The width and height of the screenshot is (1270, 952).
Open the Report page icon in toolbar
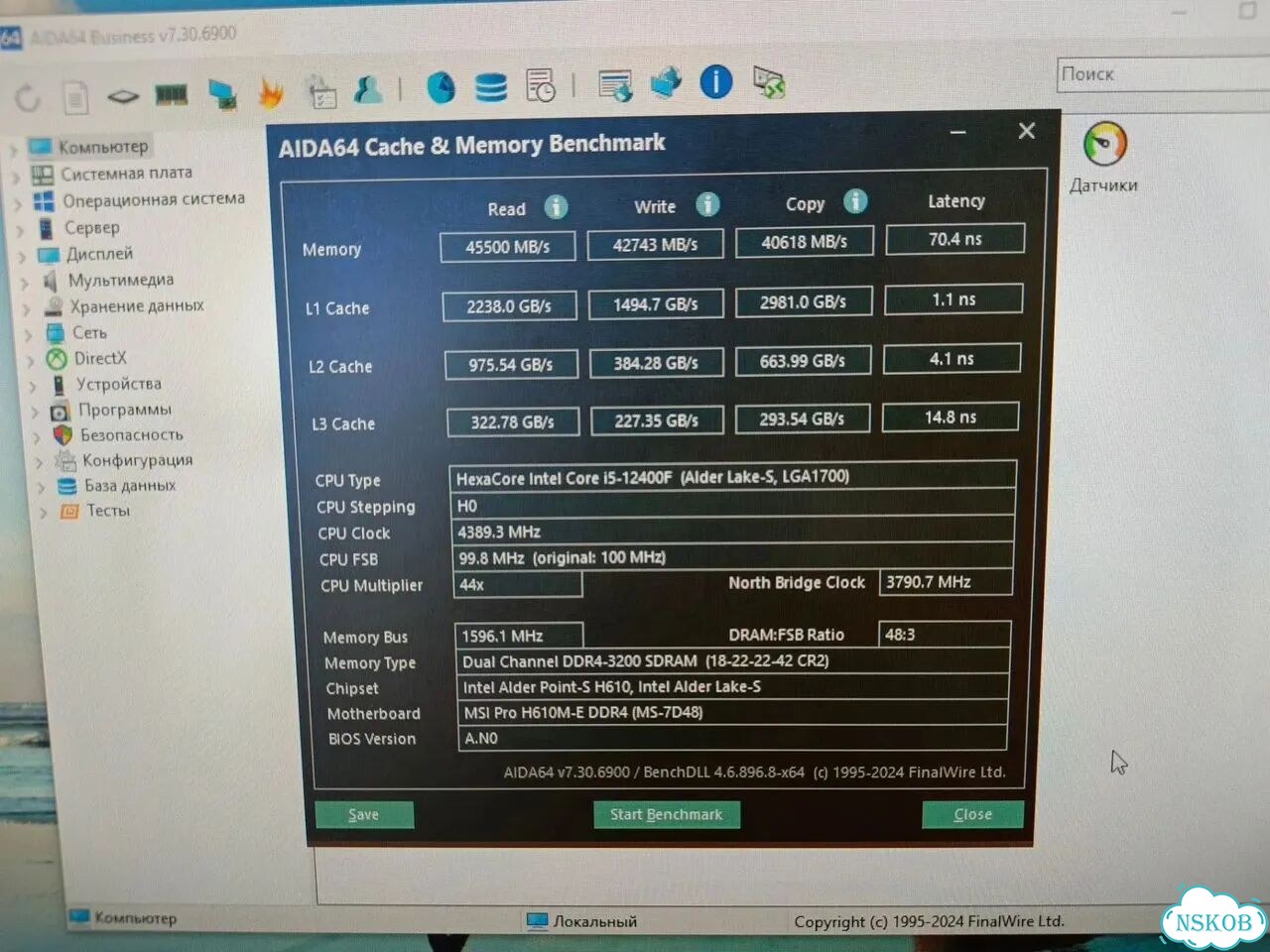[75, 97]
